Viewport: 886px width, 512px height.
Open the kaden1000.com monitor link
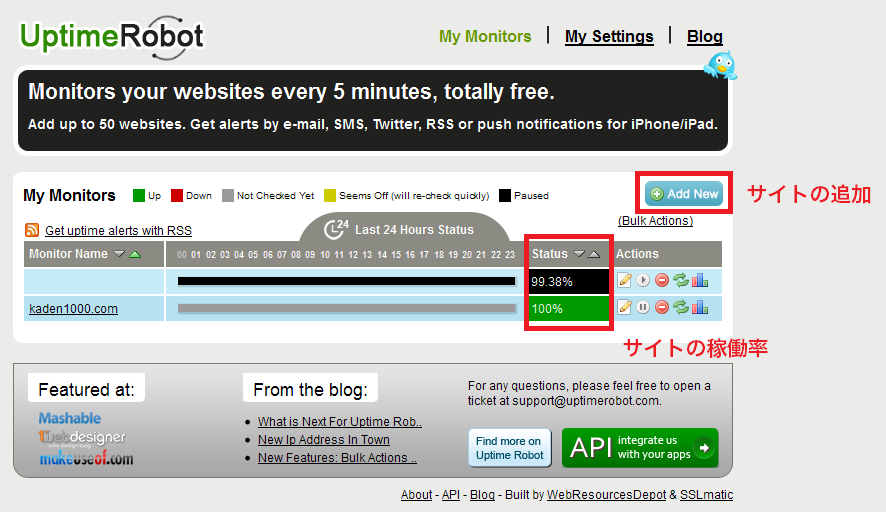73,309
